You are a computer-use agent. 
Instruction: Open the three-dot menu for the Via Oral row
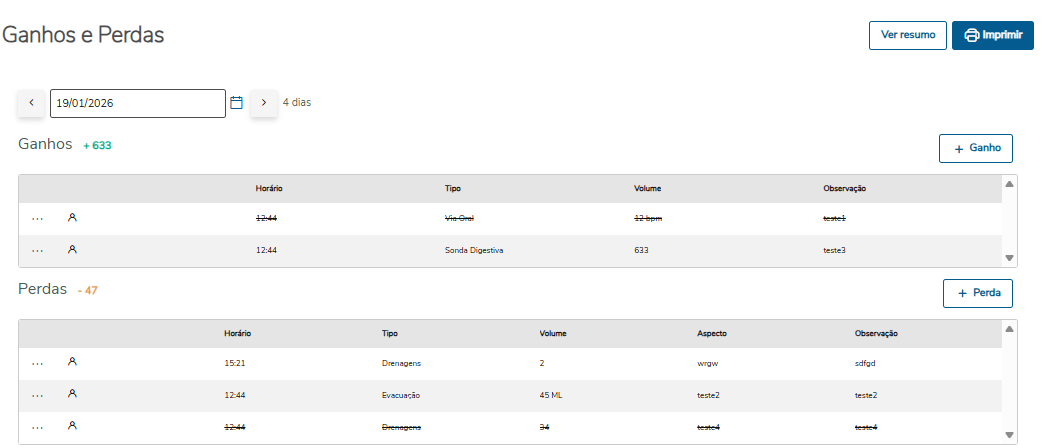pyautogui.click(x=38, y=218)
